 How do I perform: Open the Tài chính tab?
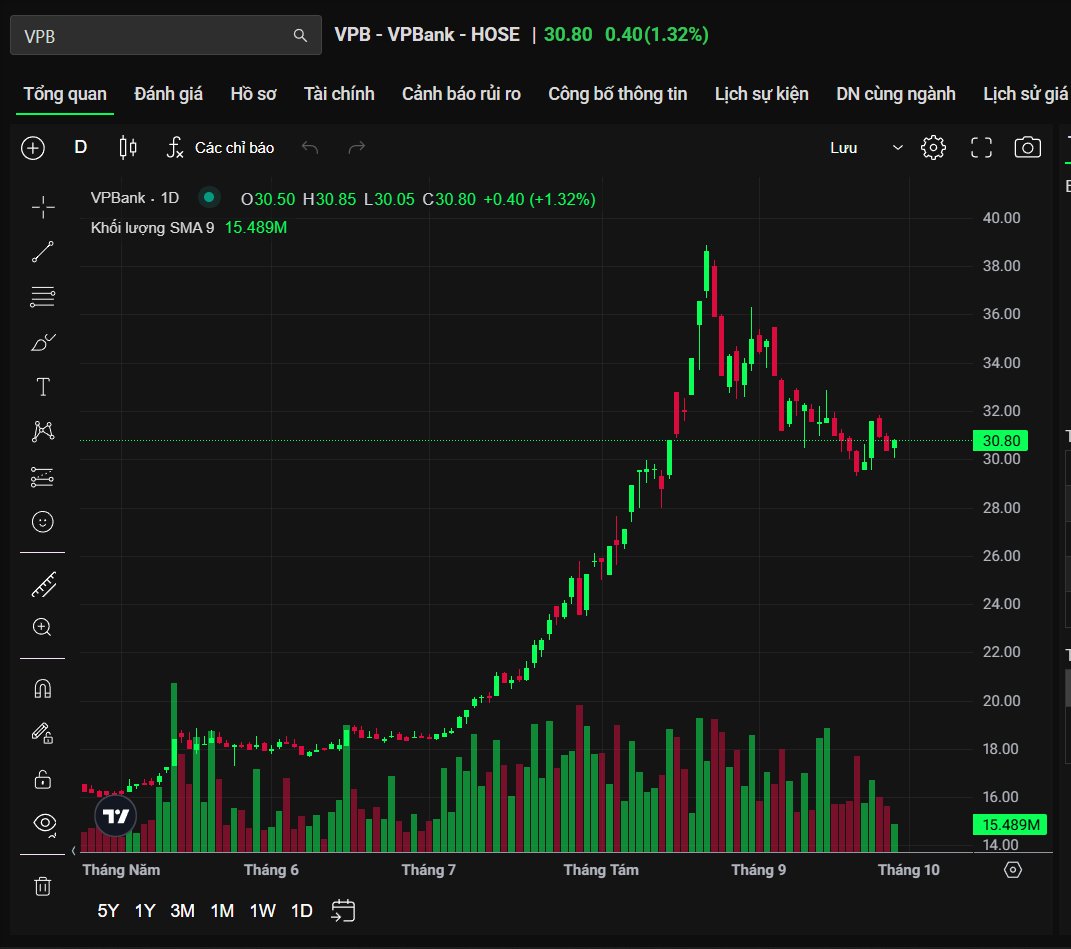click(x=339, y=94)
